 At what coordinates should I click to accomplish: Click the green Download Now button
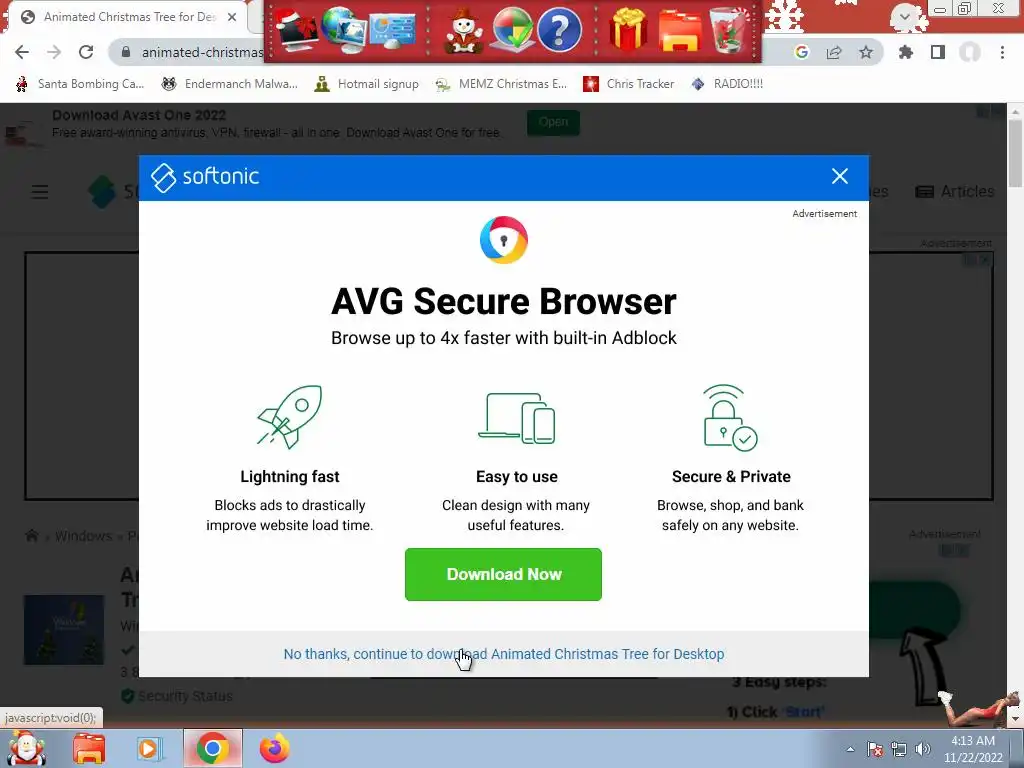[503, 574]
